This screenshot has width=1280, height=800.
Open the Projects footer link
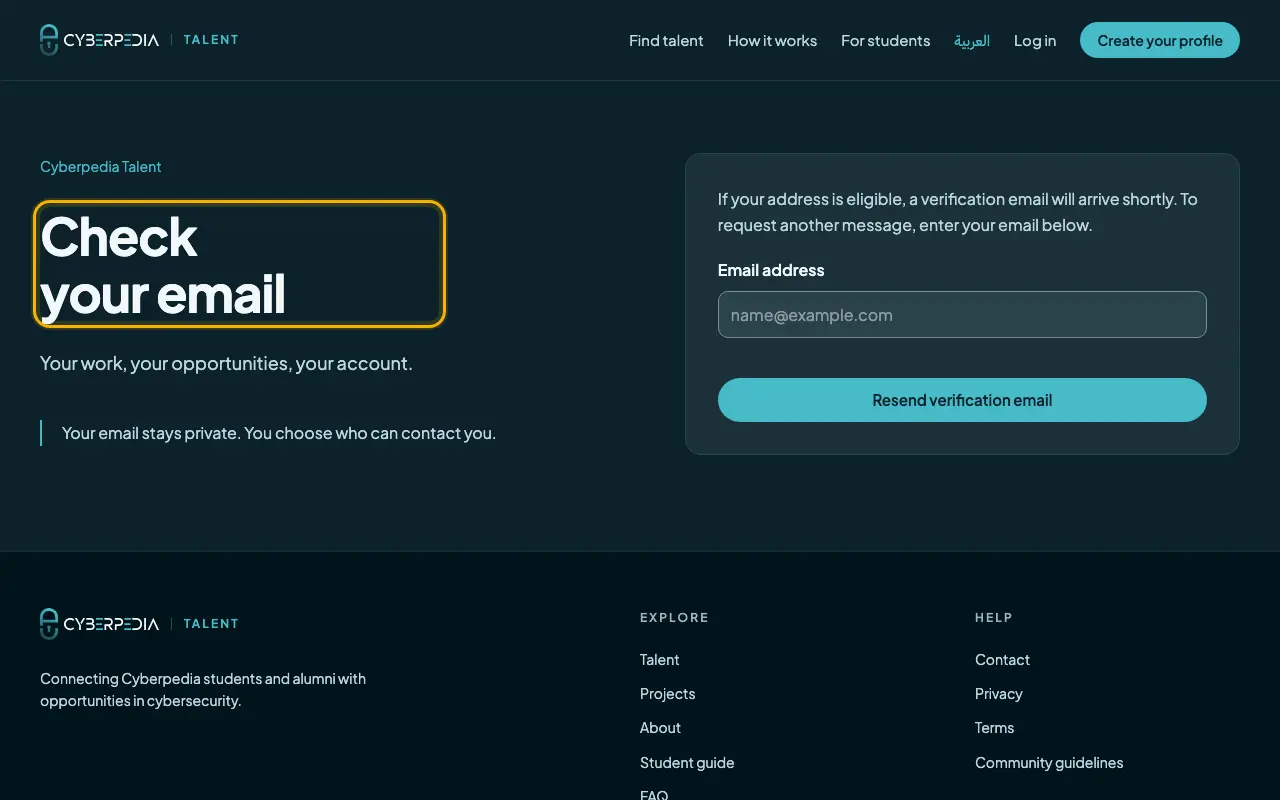click(668, 694)
